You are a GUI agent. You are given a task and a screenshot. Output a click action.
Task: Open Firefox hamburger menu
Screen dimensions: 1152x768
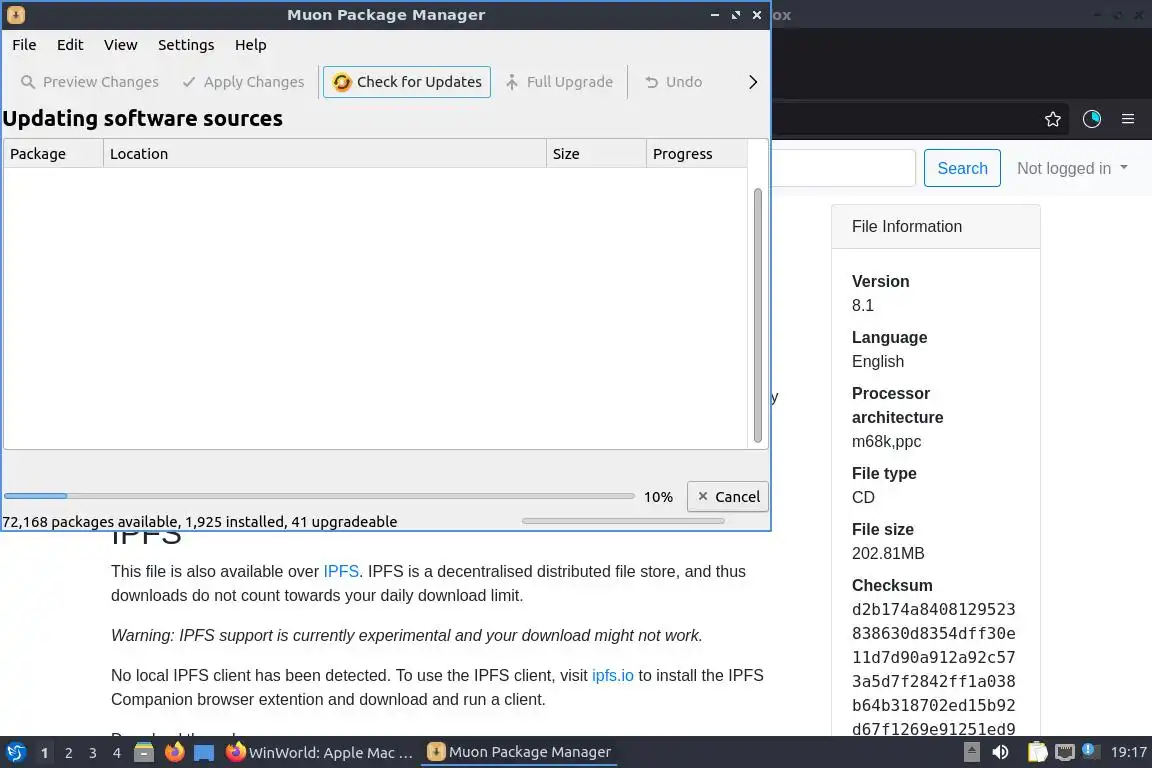[1128, 119]
